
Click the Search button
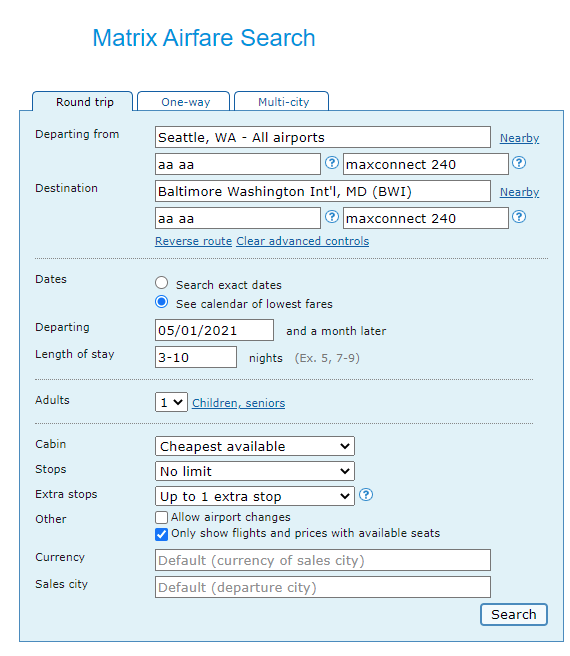[x=514, y=615]
